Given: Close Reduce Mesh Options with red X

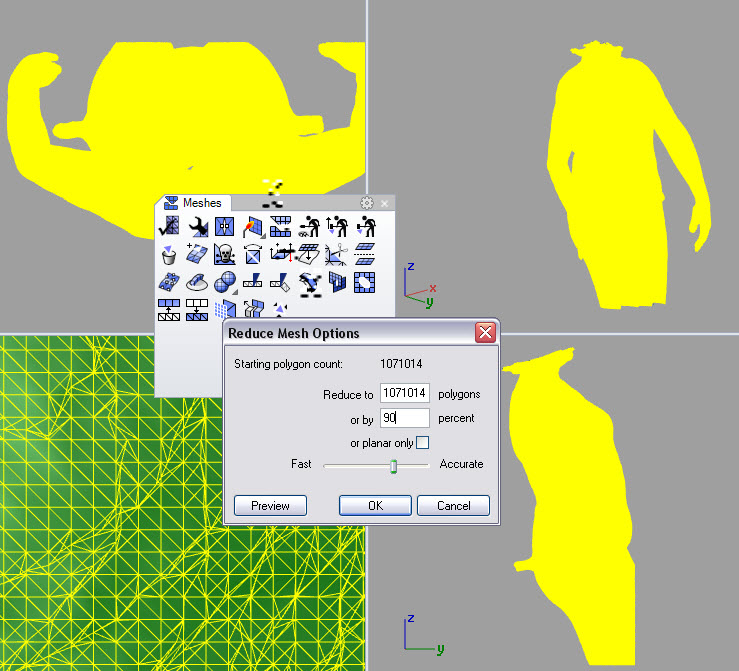Looking at the screenshot, I should click(485, 333).
